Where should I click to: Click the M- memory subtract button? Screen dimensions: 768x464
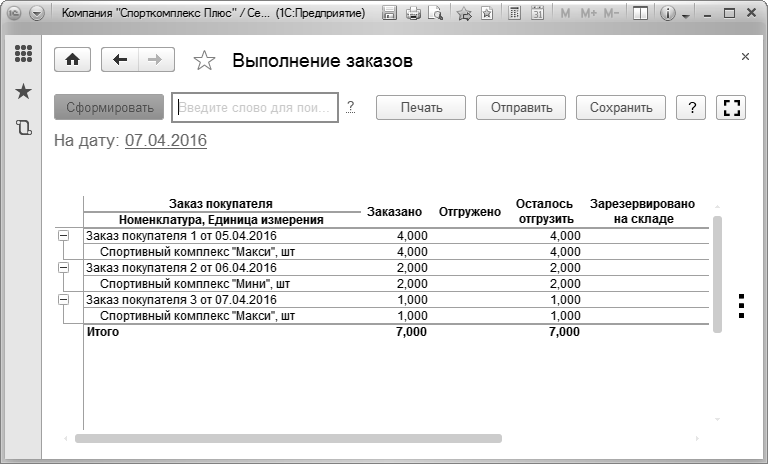611,13
